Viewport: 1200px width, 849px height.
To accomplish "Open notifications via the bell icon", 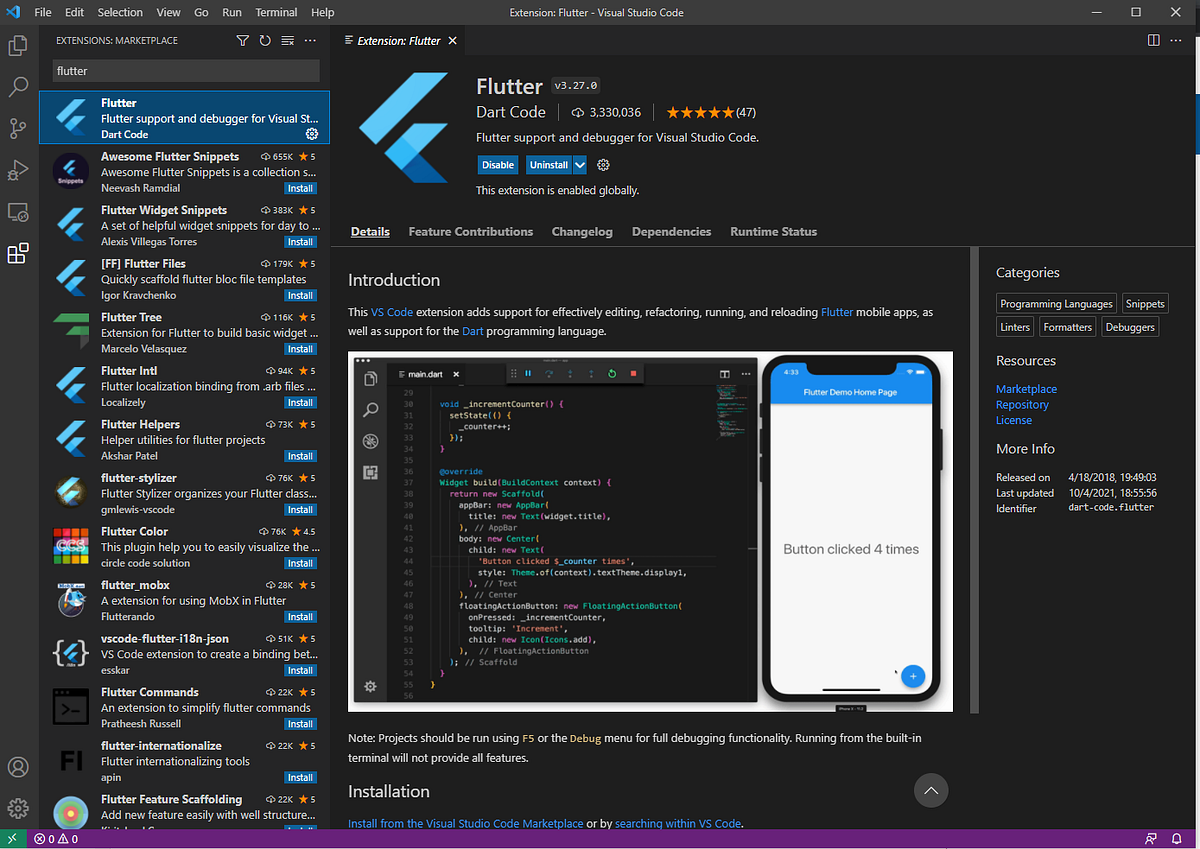I will [1177, 838].
